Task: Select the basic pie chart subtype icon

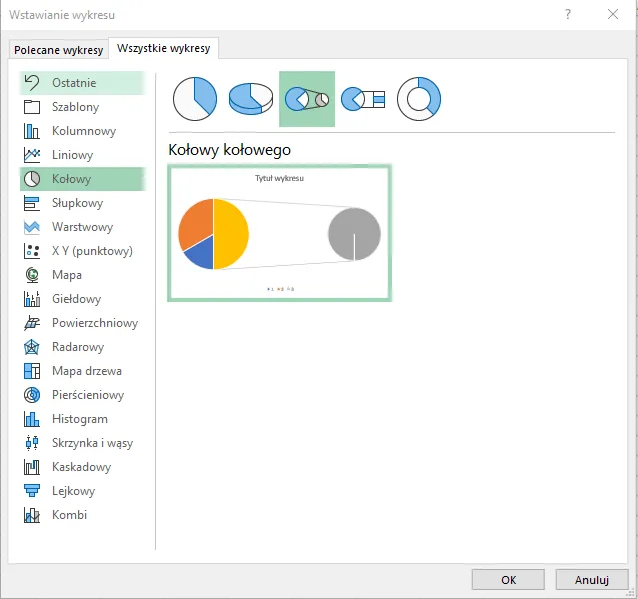Action: pos(195,98)
